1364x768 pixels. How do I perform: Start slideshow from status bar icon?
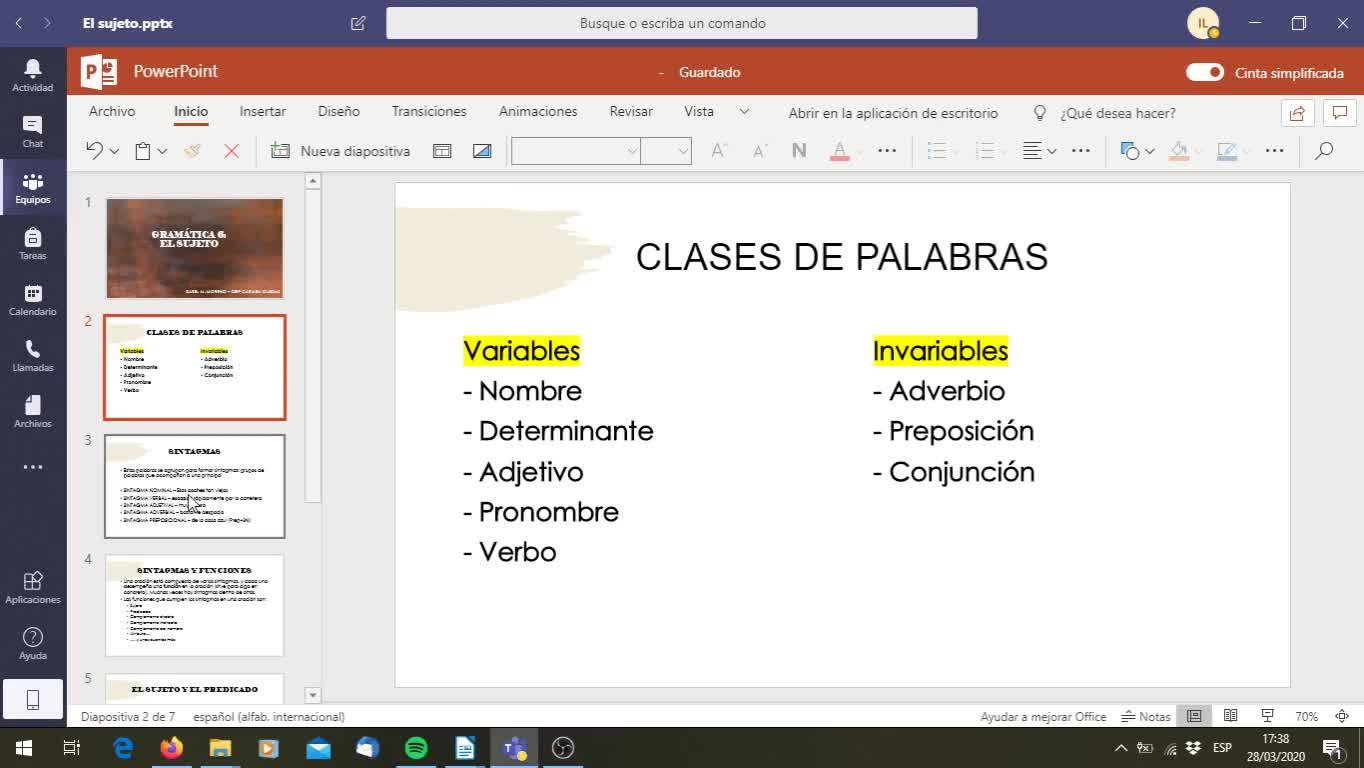[1267, 716]
